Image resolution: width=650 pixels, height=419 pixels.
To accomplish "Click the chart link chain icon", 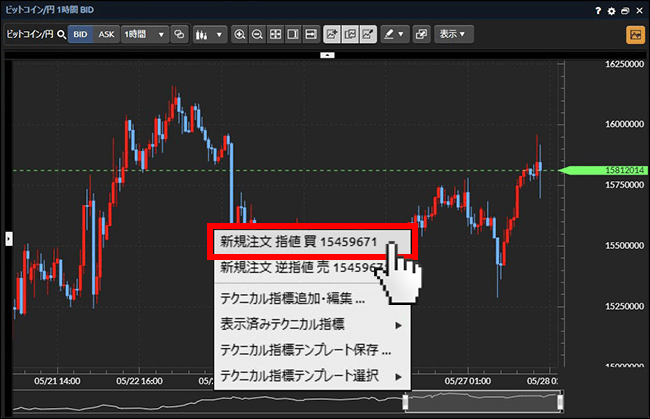I will [x=180, y=34].
